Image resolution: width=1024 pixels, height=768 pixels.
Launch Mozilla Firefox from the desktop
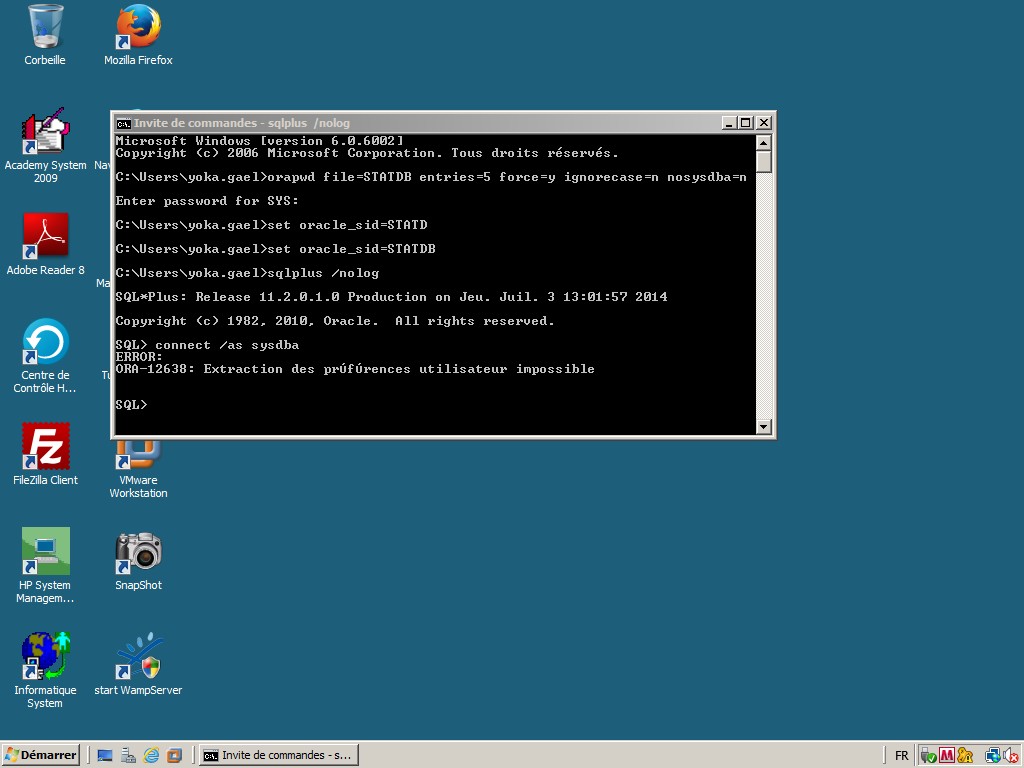(138, 27)
